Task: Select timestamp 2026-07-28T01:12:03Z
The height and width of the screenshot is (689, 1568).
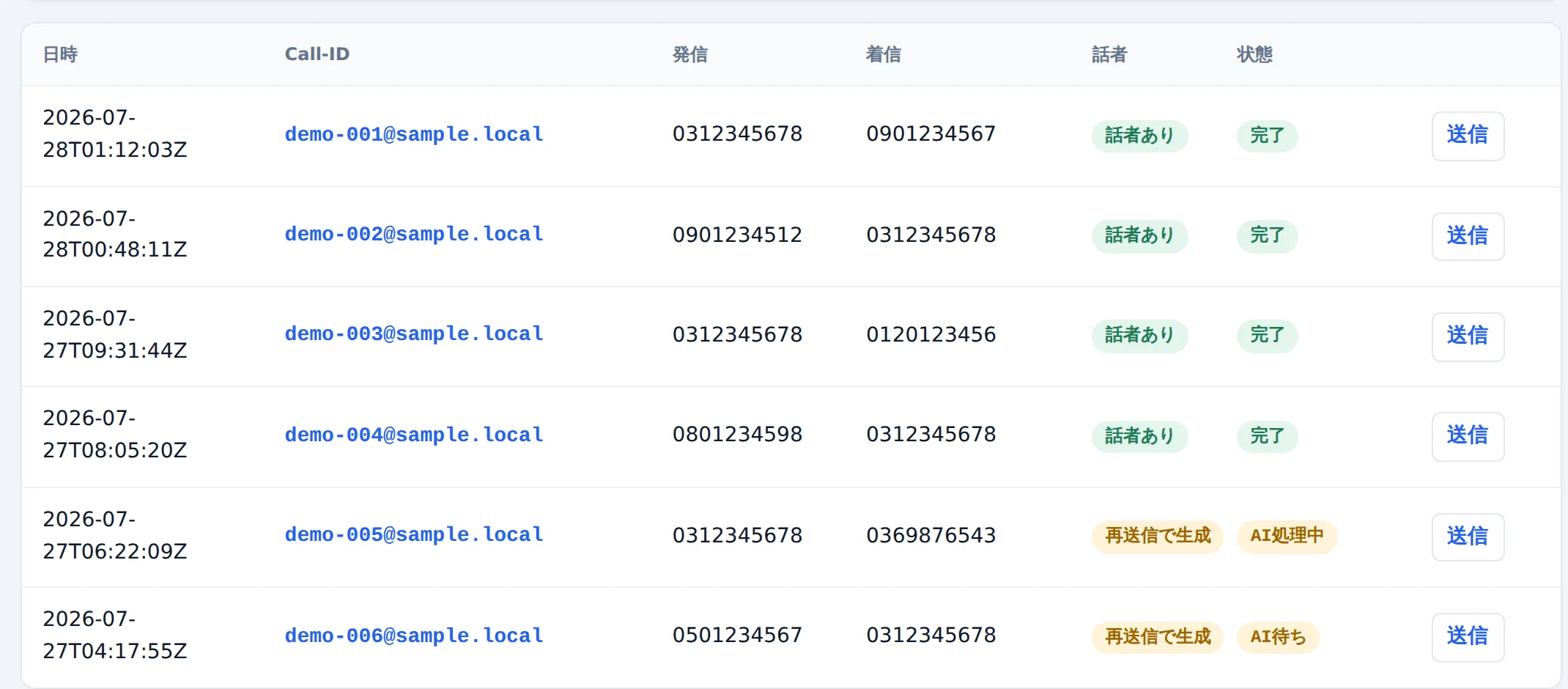Action: [x=115, y=134]
